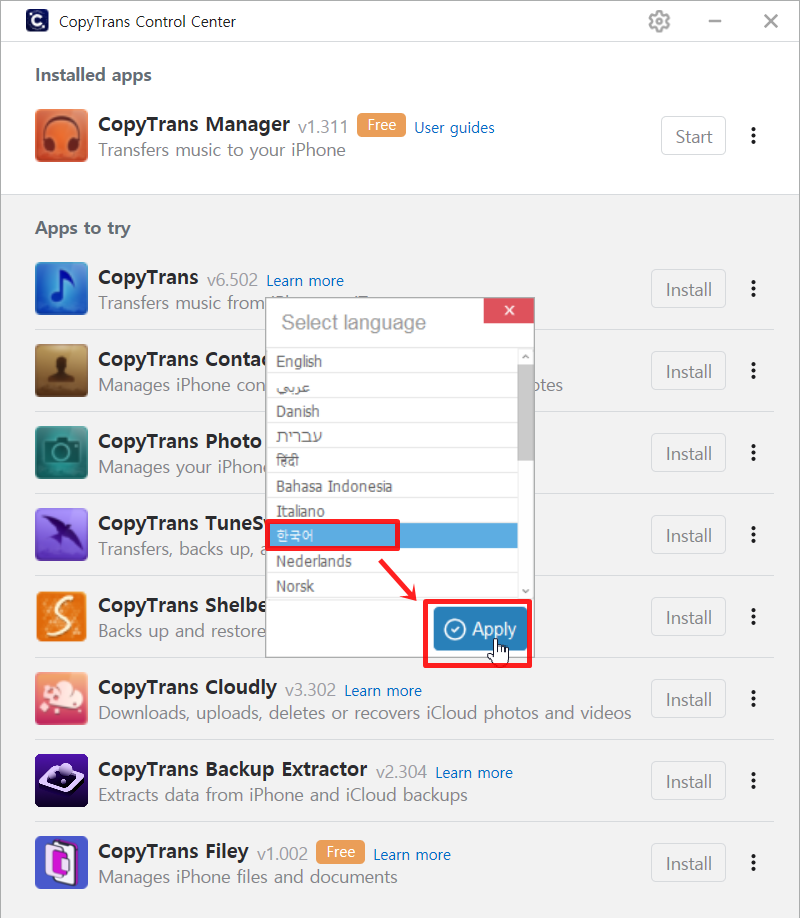Image resolution: width=800 pixels, height=918 pixels.
Task: Open more options for CopyTrans Shelbee
Action: point(754,616)
